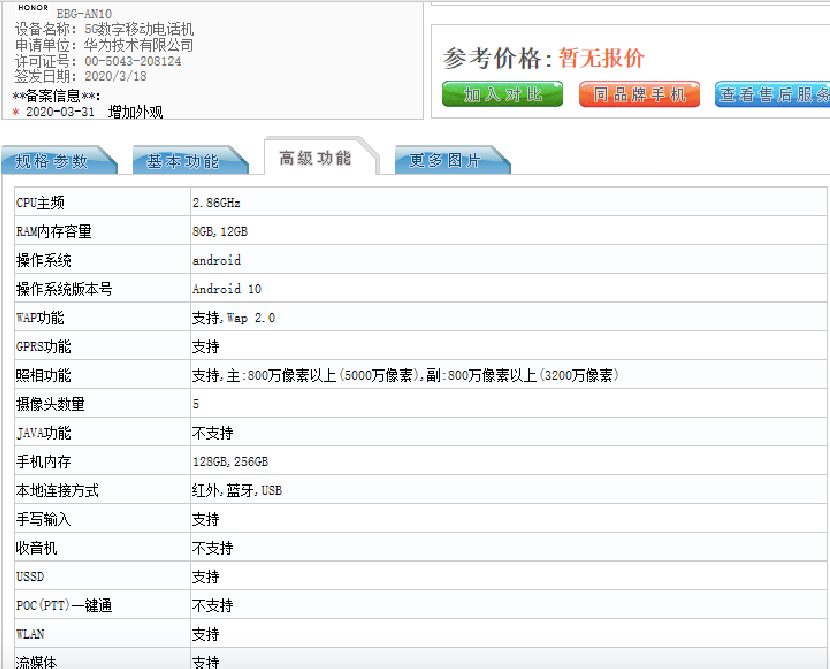The image size is (830, 669).
Task: Click the 2020-03-31 增加外观 record entry
Action: coord(93,112)
